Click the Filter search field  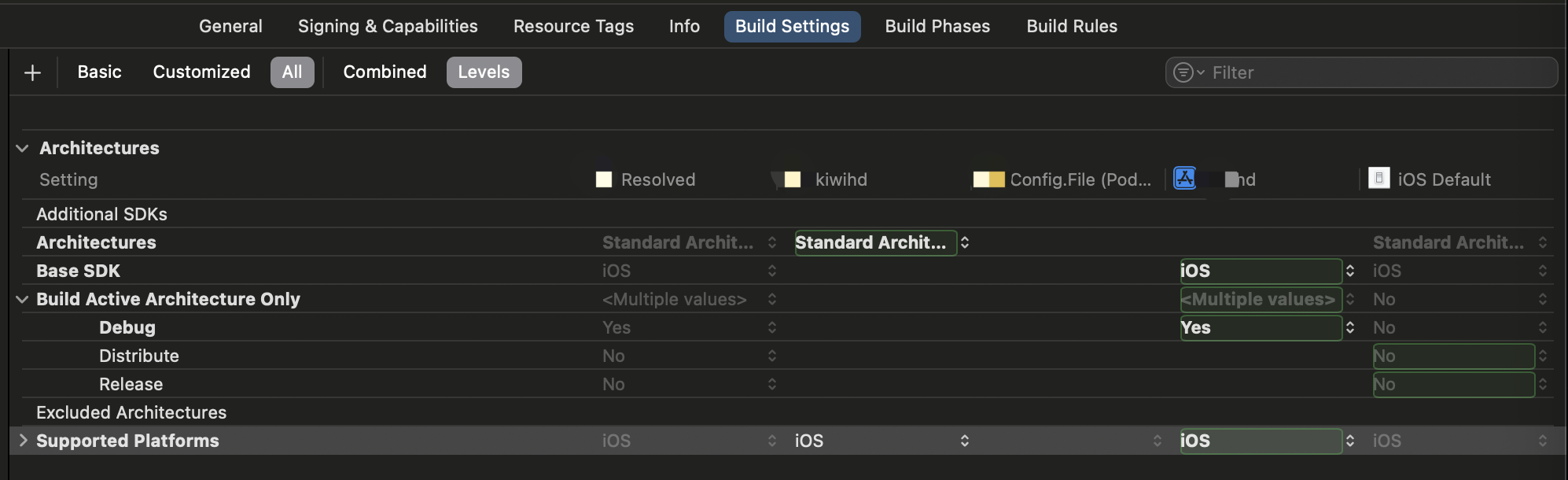click(1361, 72)
